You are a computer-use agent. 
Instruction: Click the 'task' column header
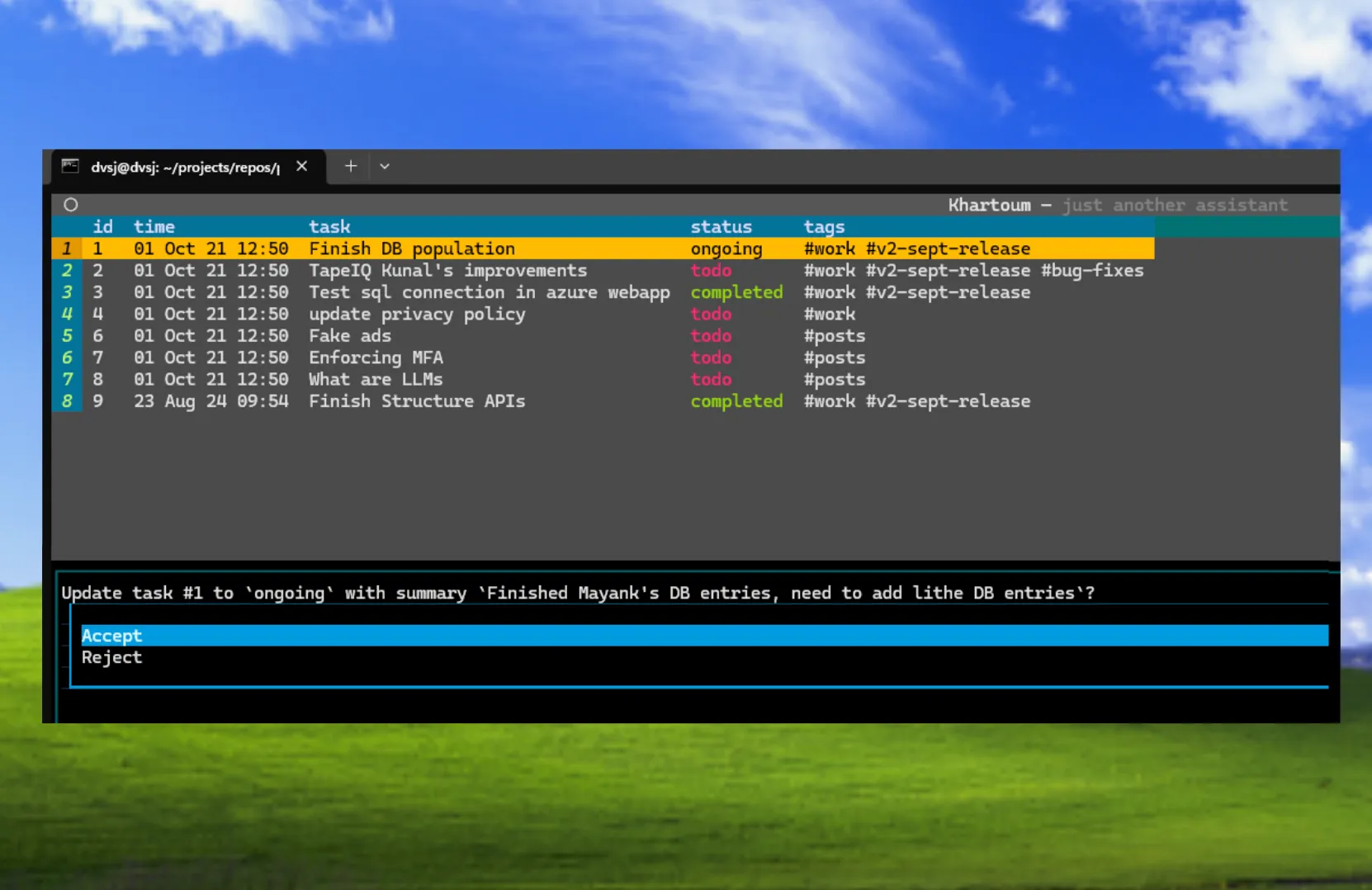click(329, 226)
